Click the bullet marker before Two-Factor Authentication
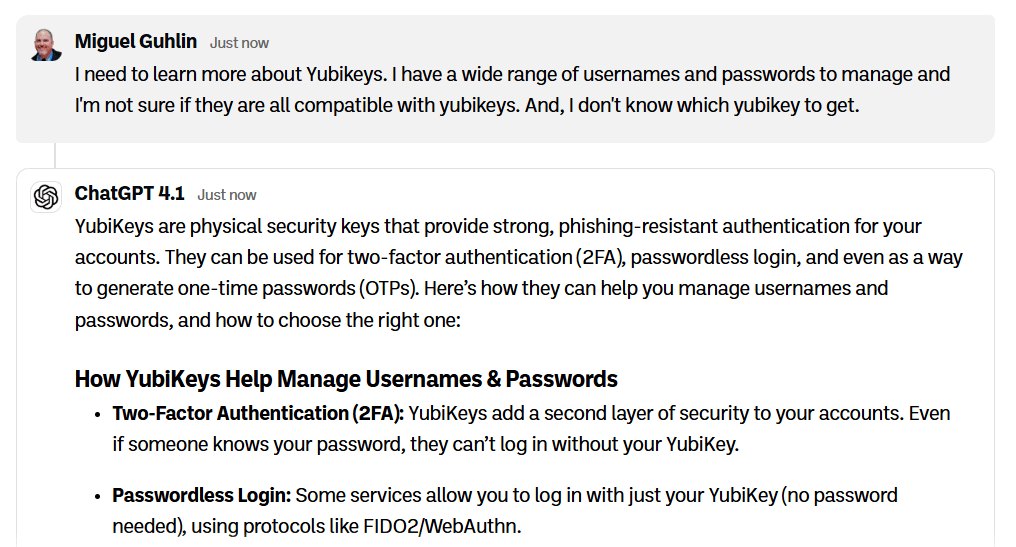The height and width of the screenshot is (547, 1016). [97, 414]
